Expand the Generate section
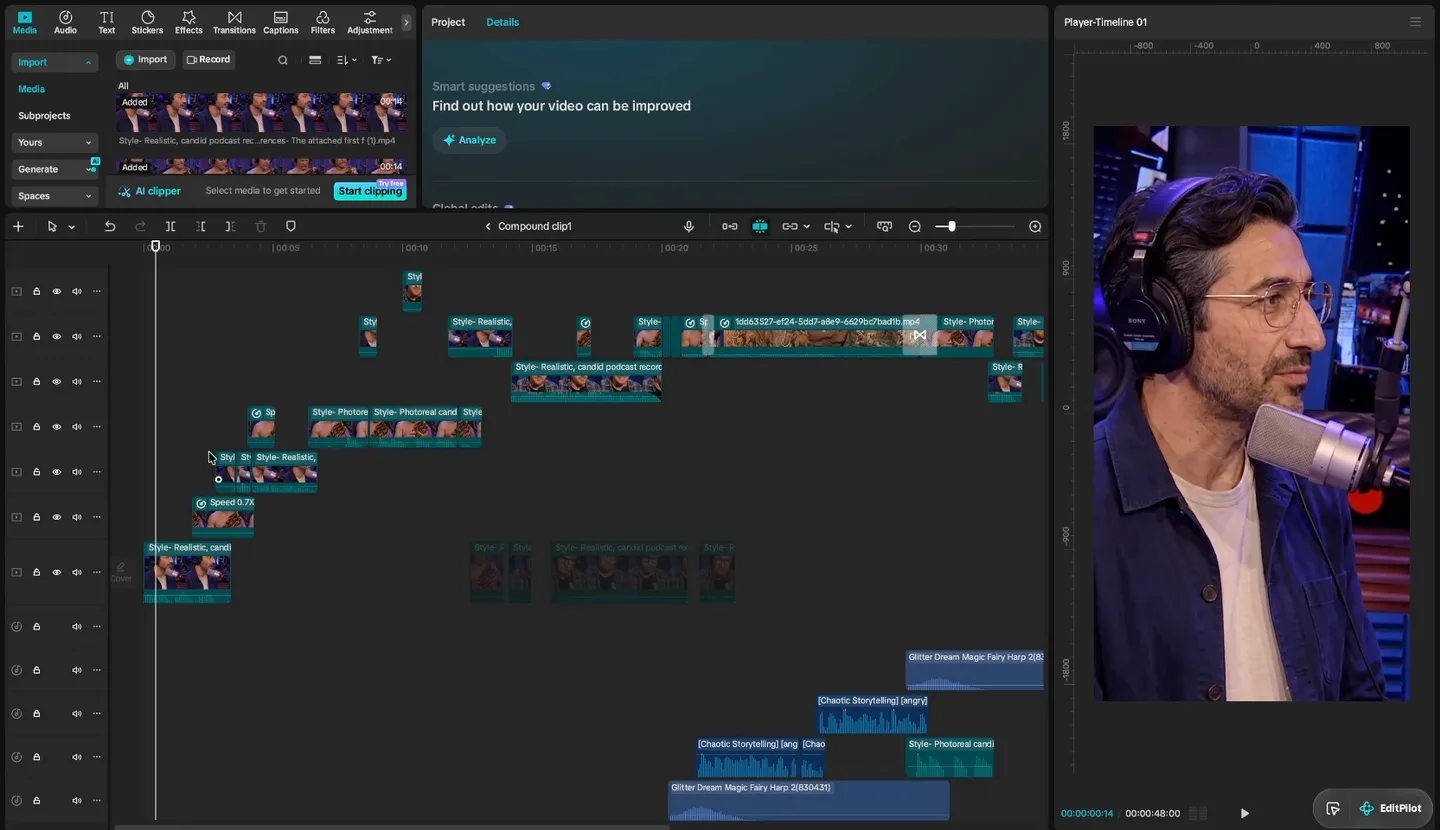 click(55, 169)
